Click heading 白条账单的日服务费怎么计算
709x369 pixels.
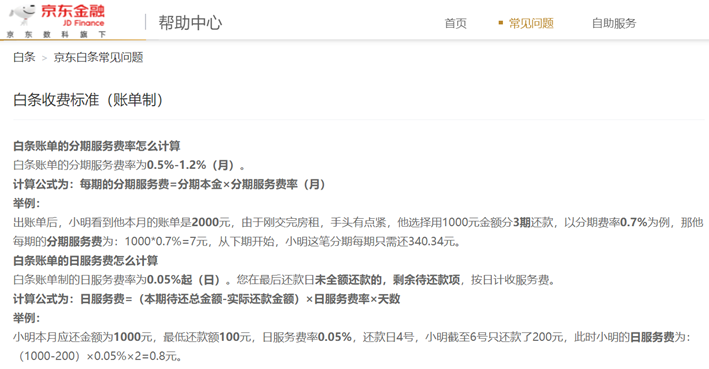coord(85,260)
